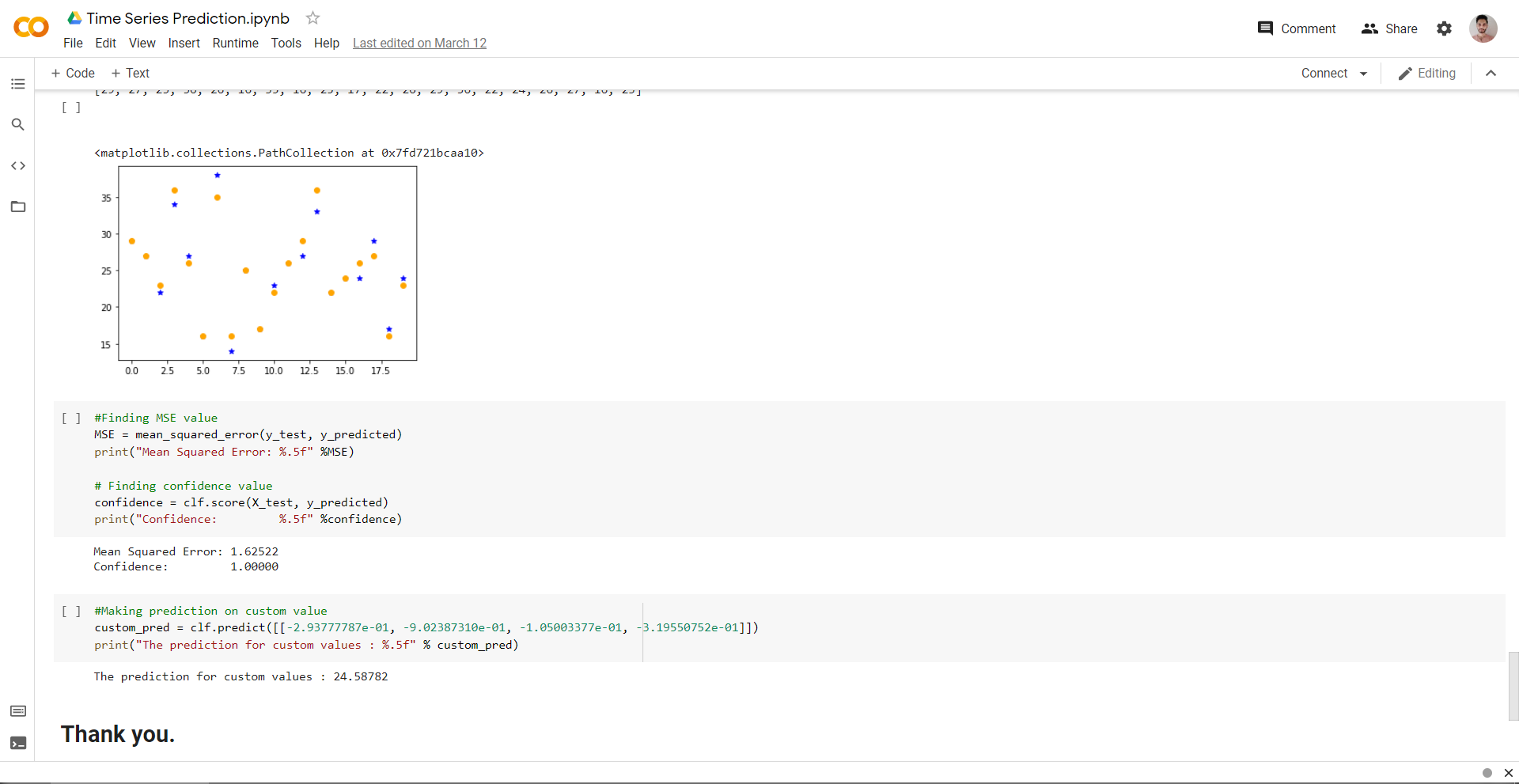Collapse the header with the chevron arrow

[x=1492, y=73]
